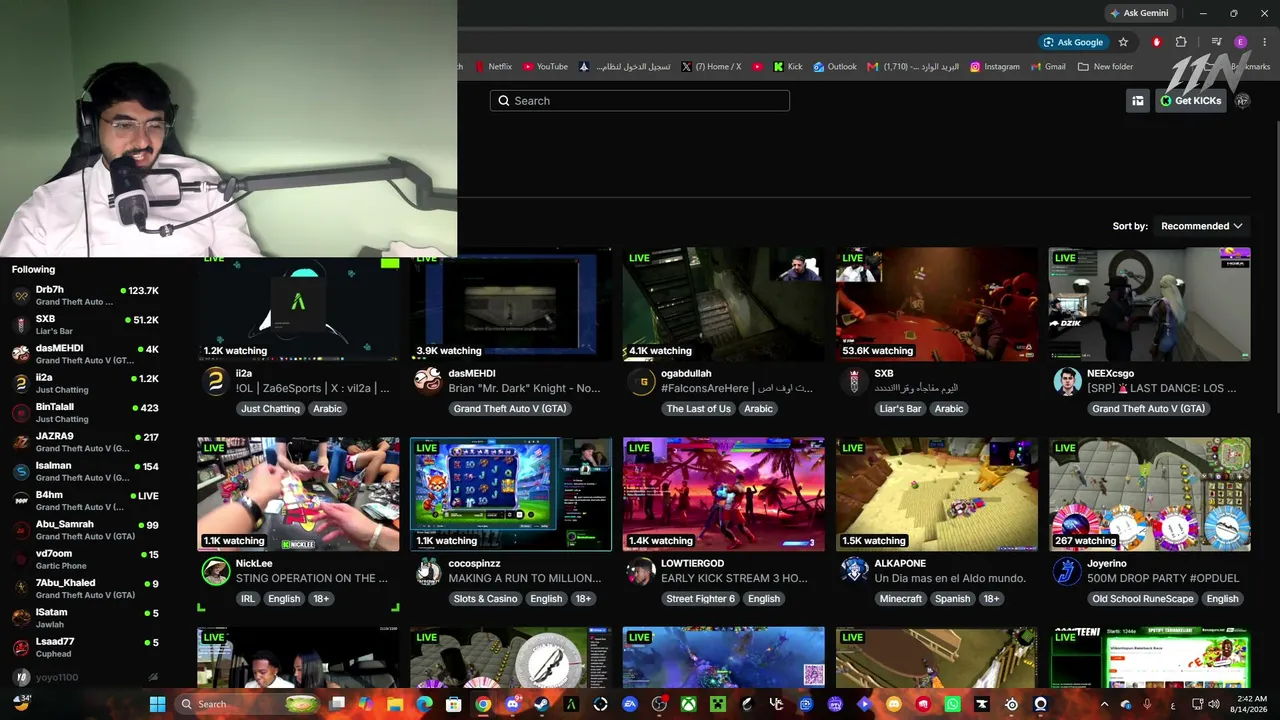This screenshot has height=720, width=1280.
Task: Click the red Opera-style extension icon
Action: point(1157,42)
